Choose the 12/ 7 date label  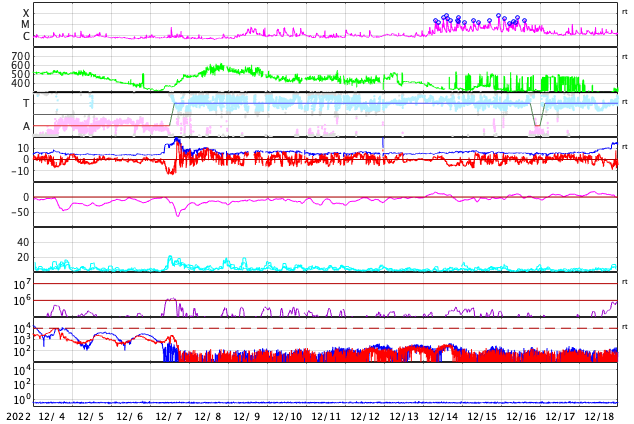(x=169, y=417)
